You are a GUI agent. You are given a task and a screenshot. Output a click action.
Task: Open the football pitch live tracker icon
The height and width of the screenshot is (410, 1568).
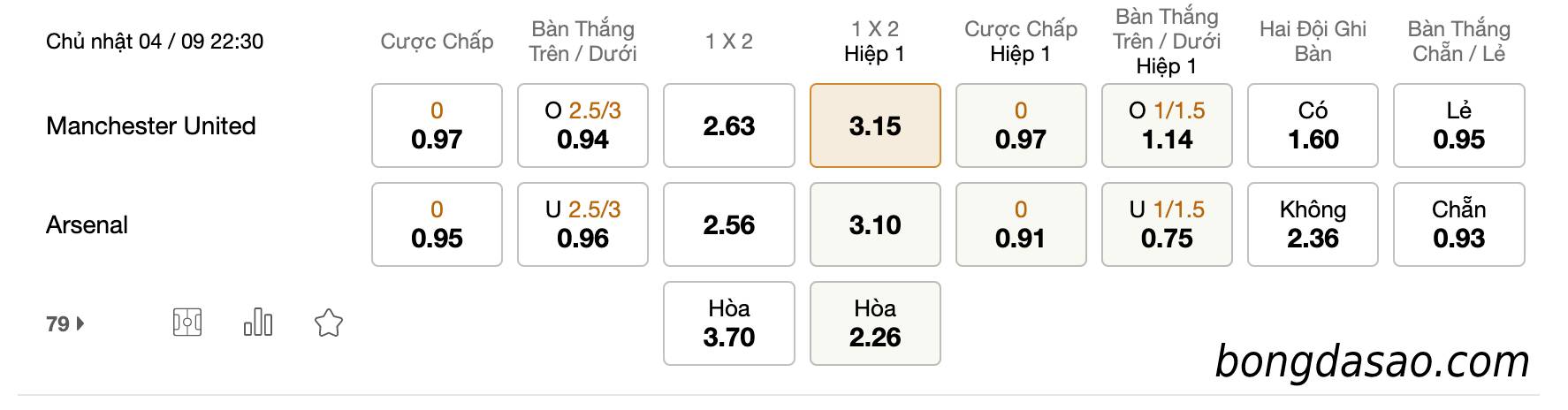click(x=186, y=323)
